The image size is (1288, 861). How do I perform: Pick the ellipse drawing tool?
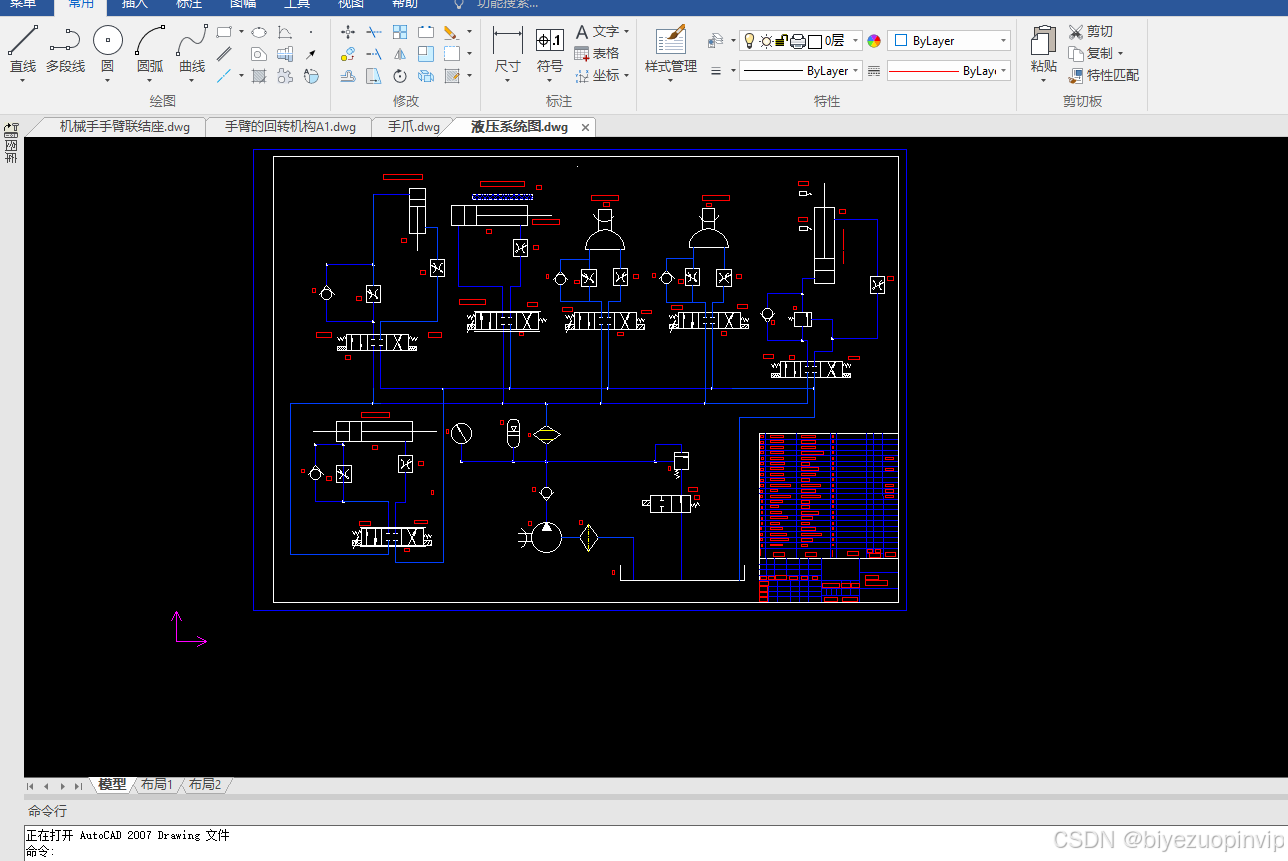(x=259, y=32)
